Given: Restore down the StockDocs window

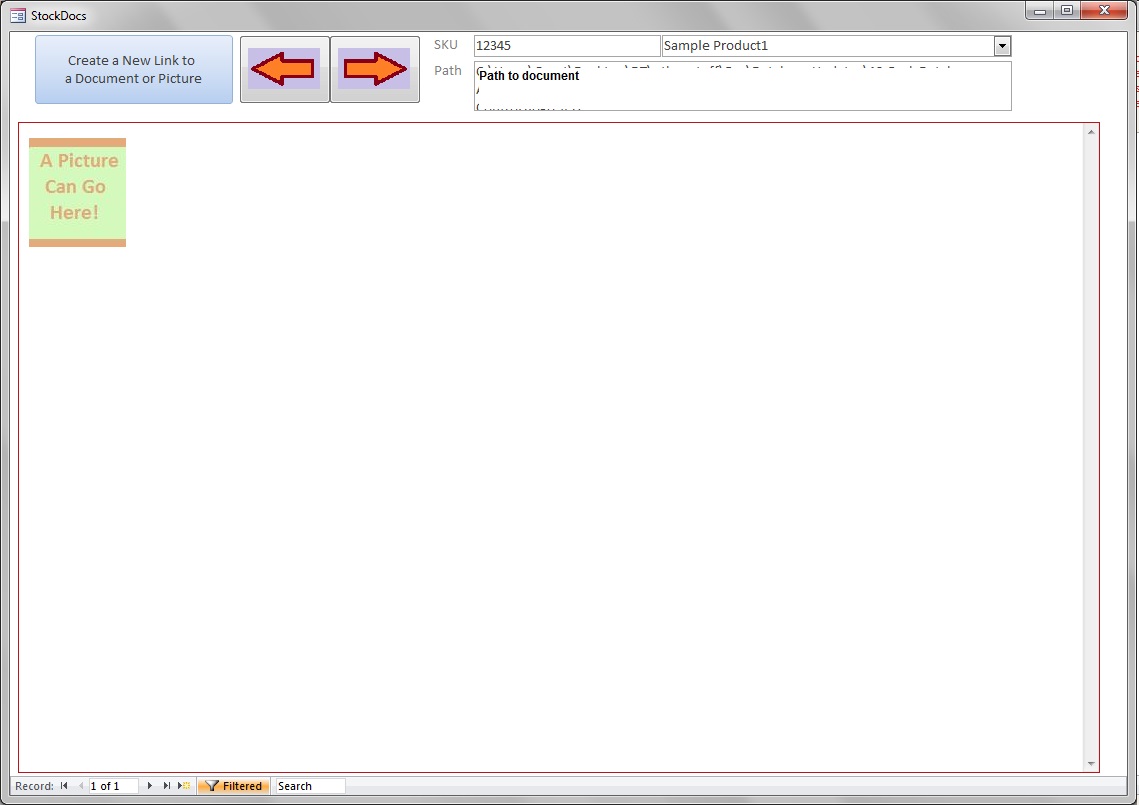Looking at the screenshot, I should [x=1067, y=10].
